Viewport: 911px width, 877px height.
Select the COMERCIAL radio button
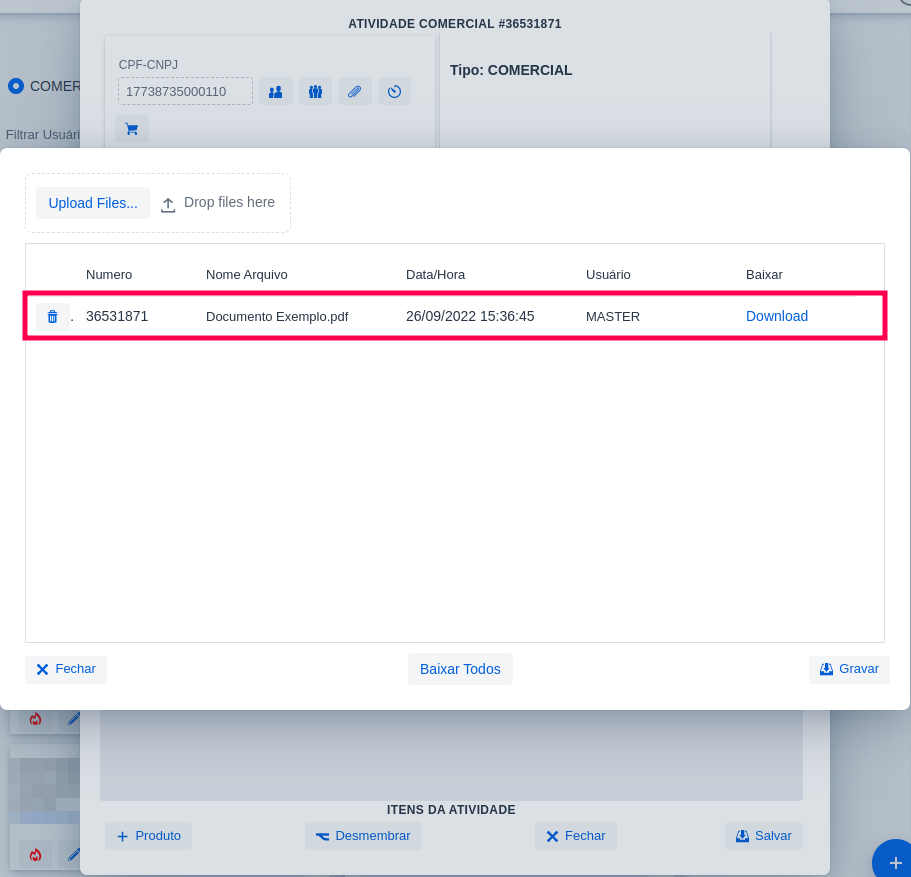click(16, 86)
